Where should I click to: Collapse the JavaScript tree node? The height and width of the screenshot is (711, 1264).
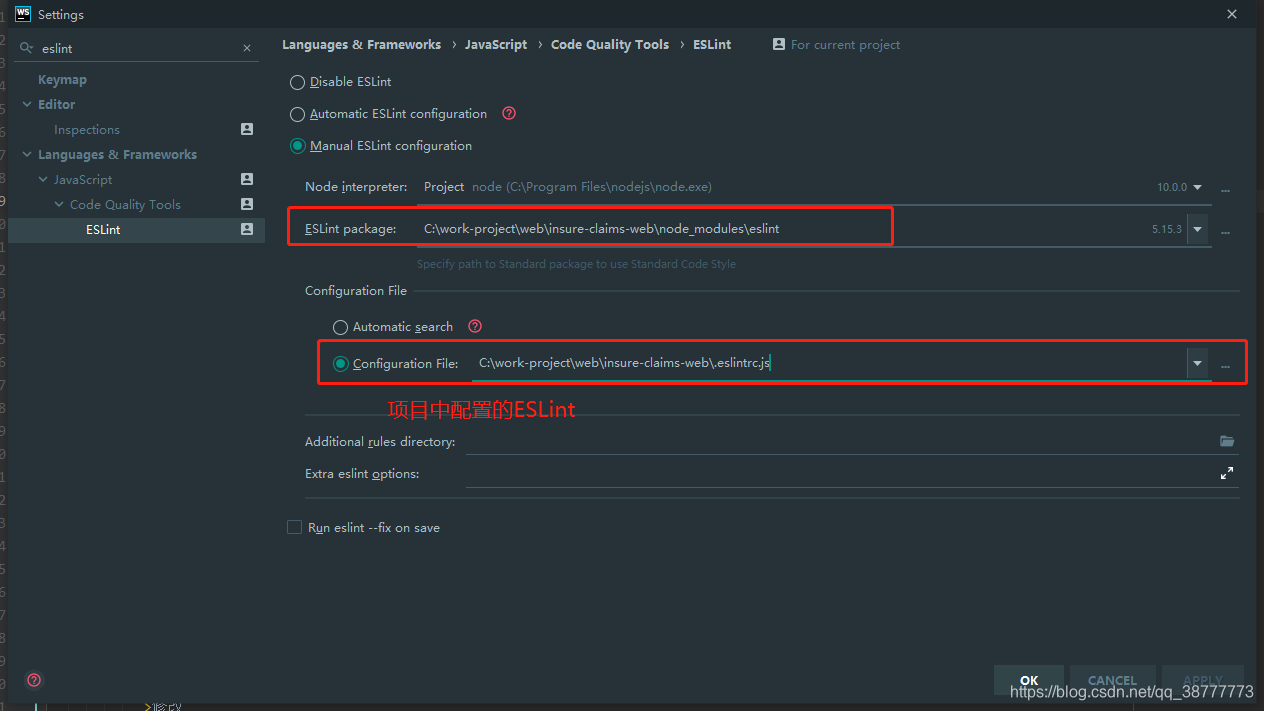pyautogui.click(x=43, y=179)
